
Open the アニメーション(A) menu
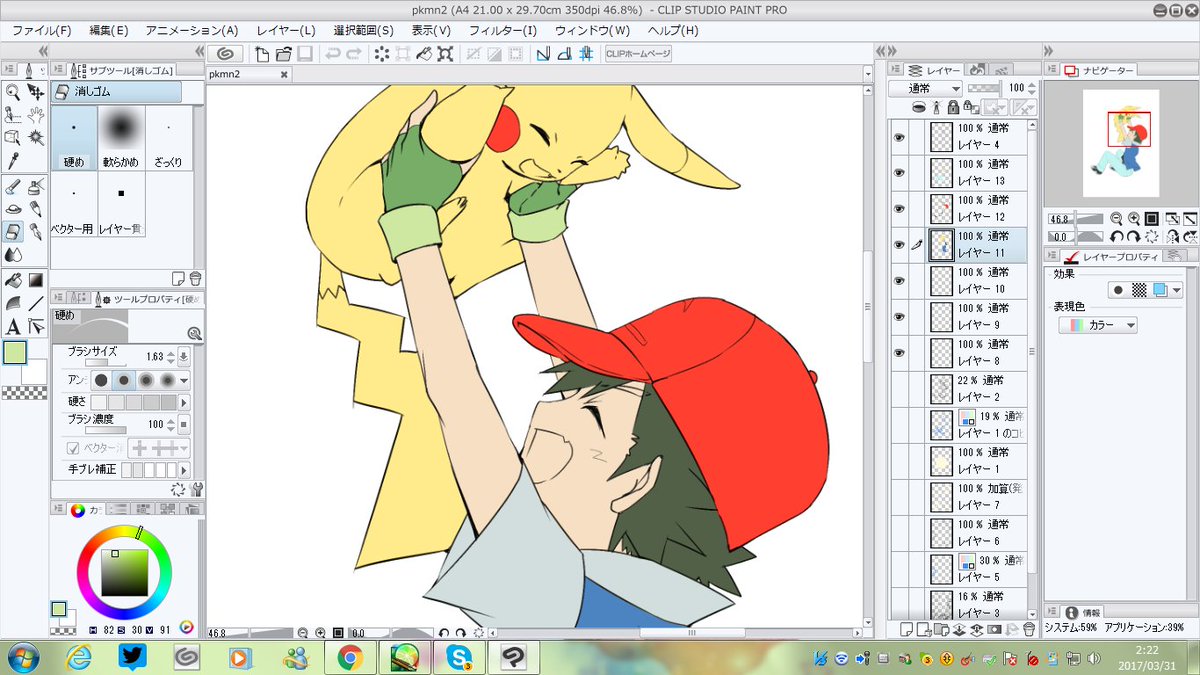click(x=192, y=30)
